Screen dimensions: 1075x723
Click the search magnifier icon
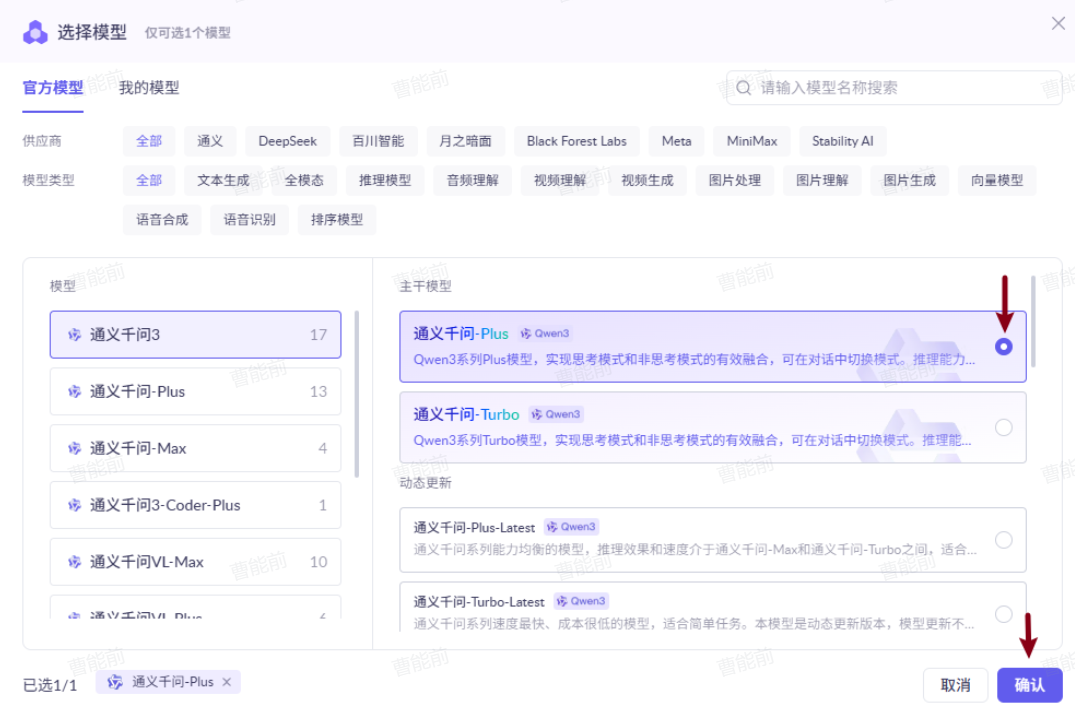click(744, 88)
